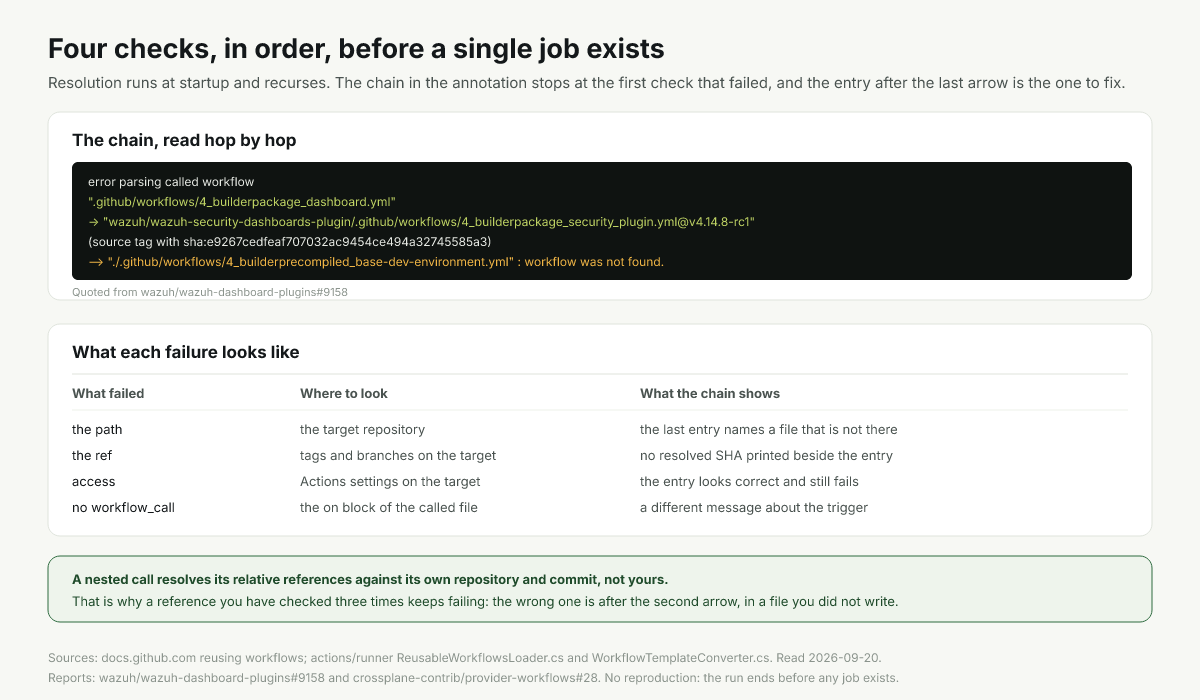Click 'a different message about the trigger'
1200x700 pixels.
[754, 507]
